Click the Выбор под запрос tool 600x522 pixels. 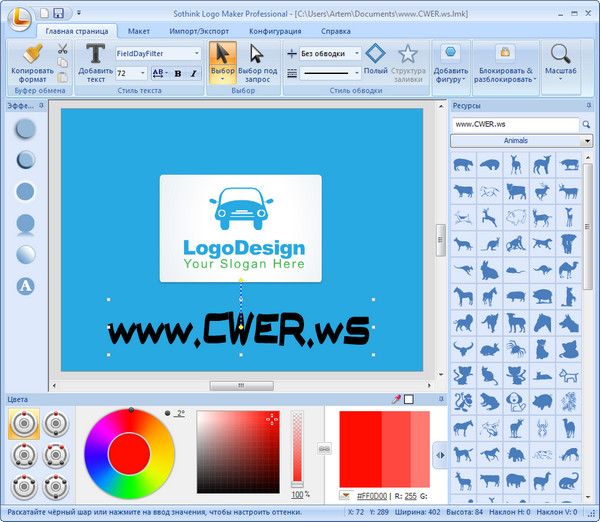pos(257,54)
